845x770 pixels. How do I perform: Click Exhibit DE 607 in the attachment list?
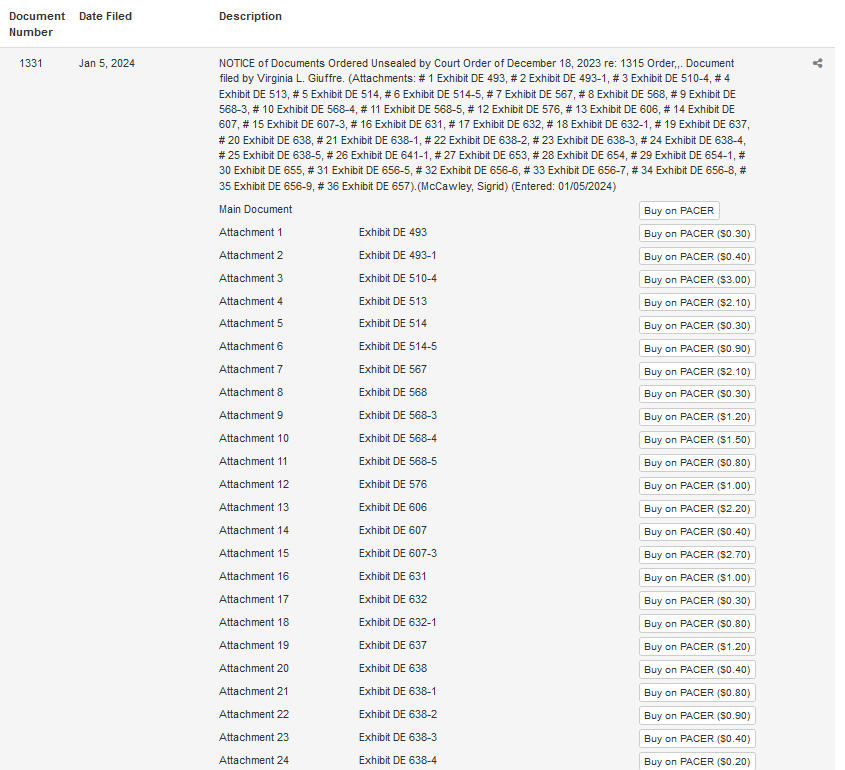(x=393, y=530)
